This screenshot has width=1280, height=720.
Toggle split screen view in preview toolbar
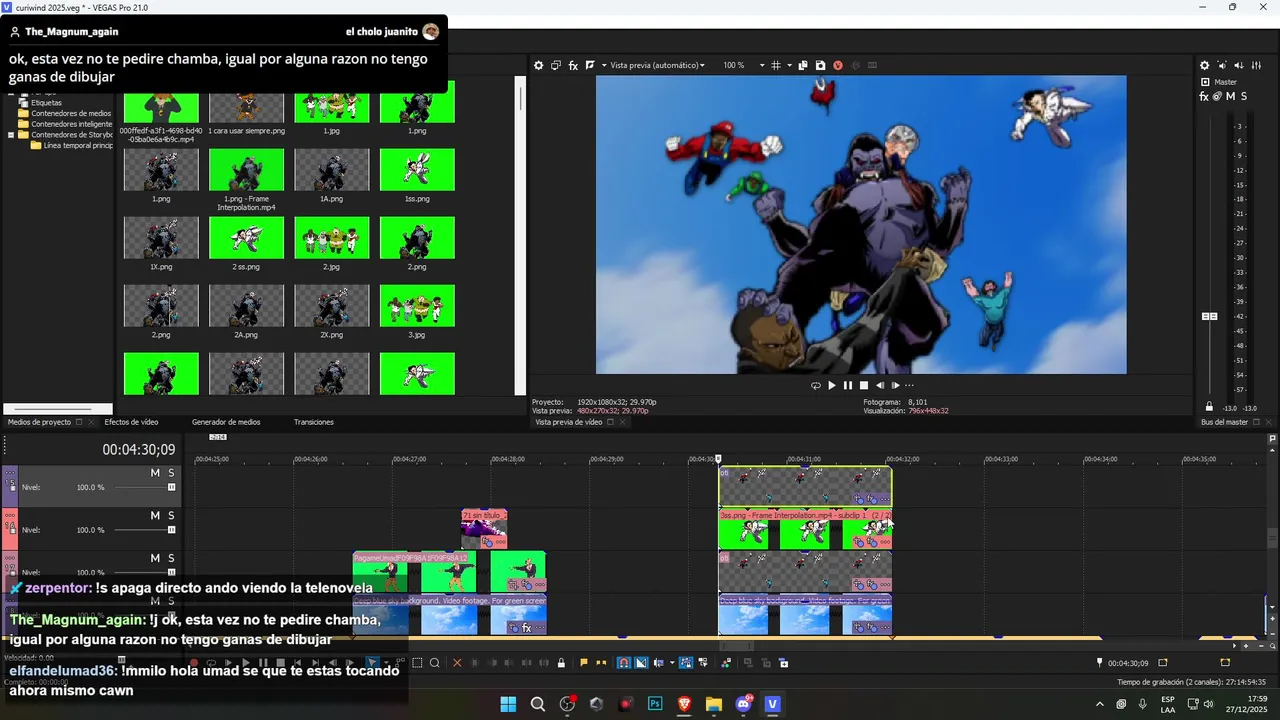[590, 65]
